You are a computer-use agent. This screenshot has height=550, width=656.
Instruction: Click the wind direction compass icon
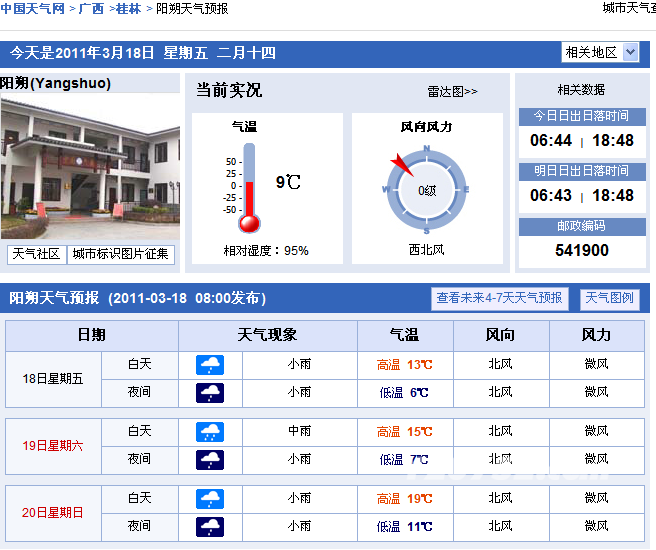click(x=426, y=189)
